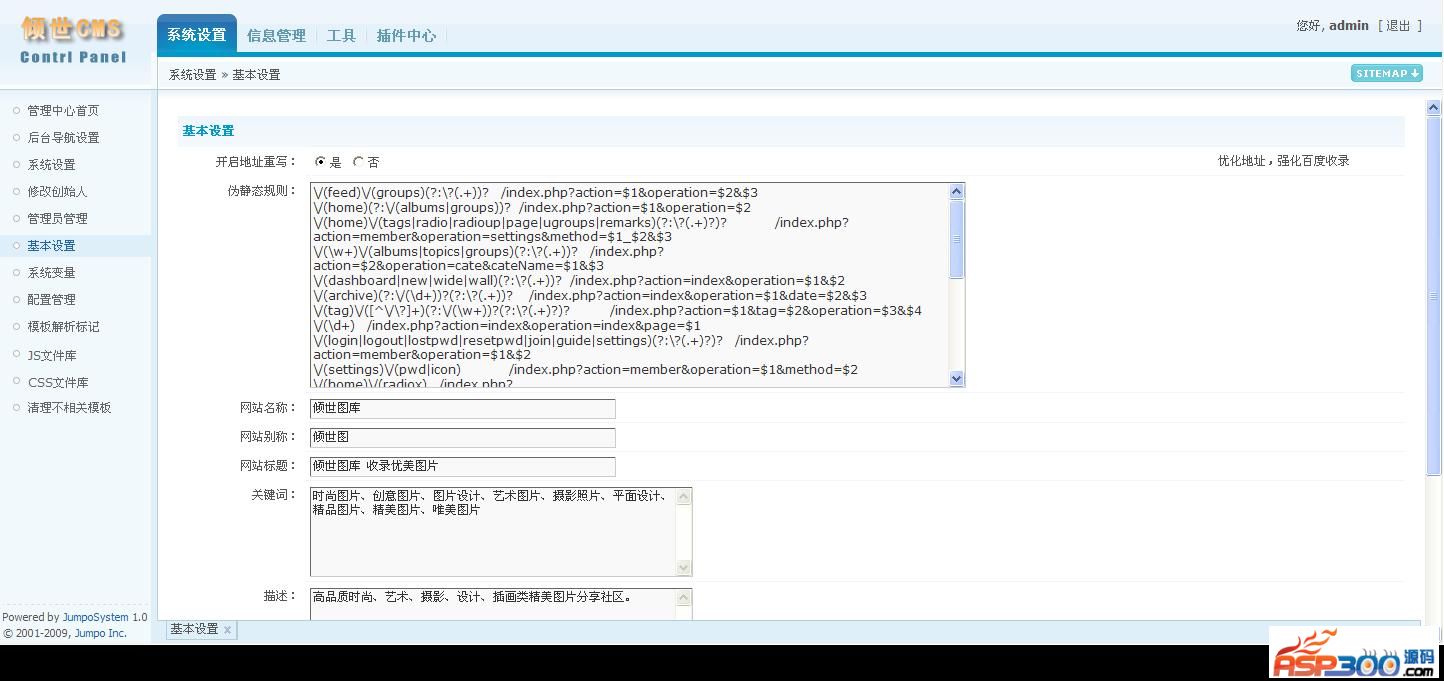Image resolution: width=1444 pixels, height=681 pixels.
Task: Click the admin username text
Action: coord(1348,26)
